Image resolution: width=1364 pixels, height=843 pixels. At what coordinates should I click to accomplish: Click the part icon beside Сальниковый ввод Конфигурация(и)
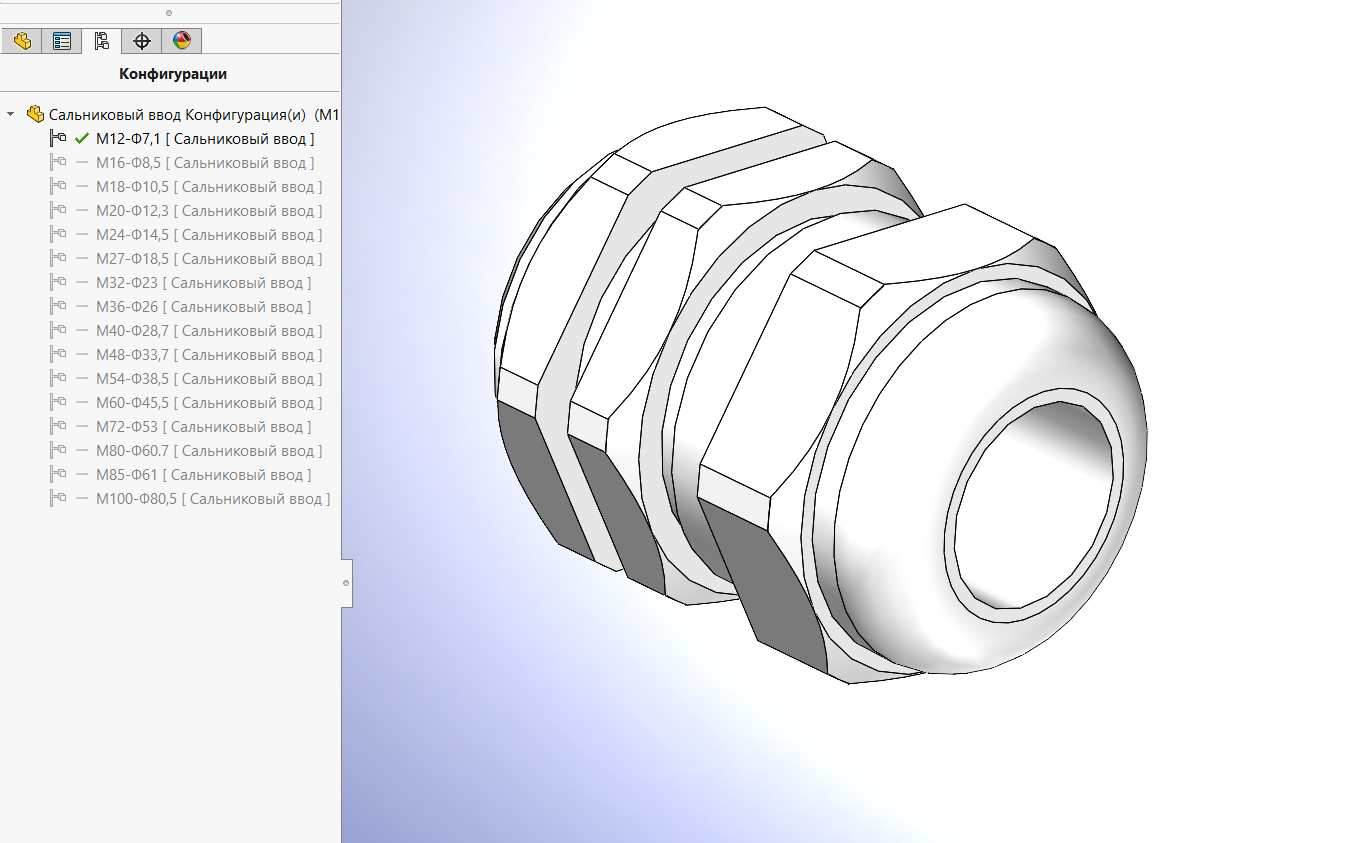[35, 114]
